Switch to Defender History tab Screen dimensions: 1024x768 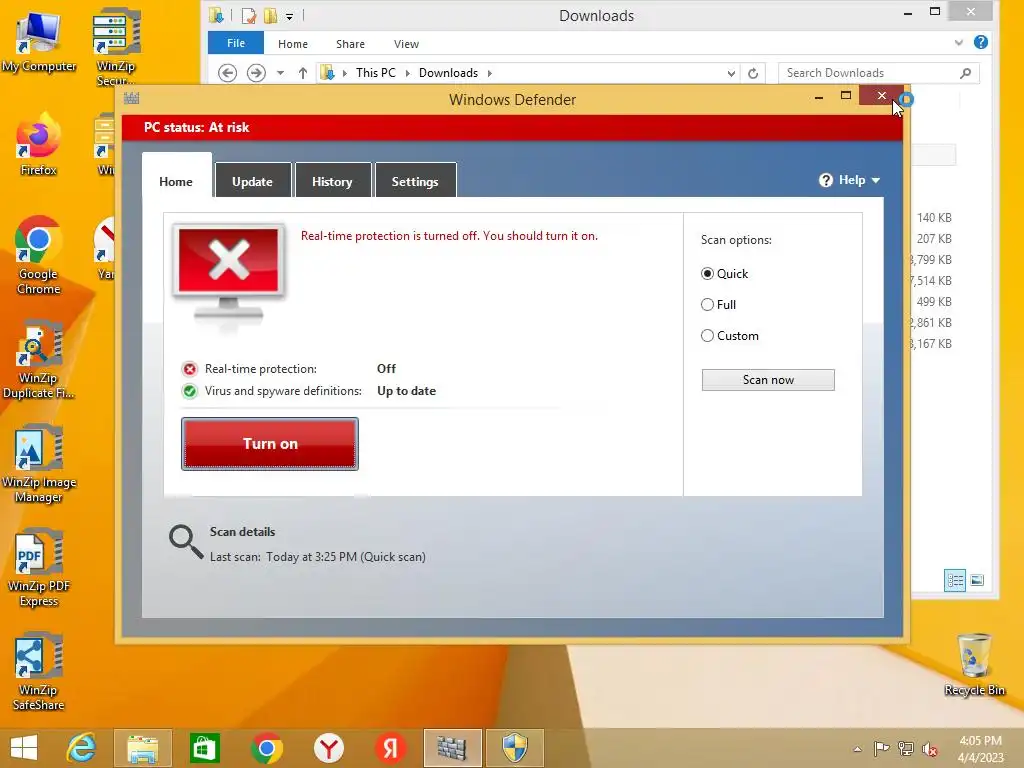(332, 181)
